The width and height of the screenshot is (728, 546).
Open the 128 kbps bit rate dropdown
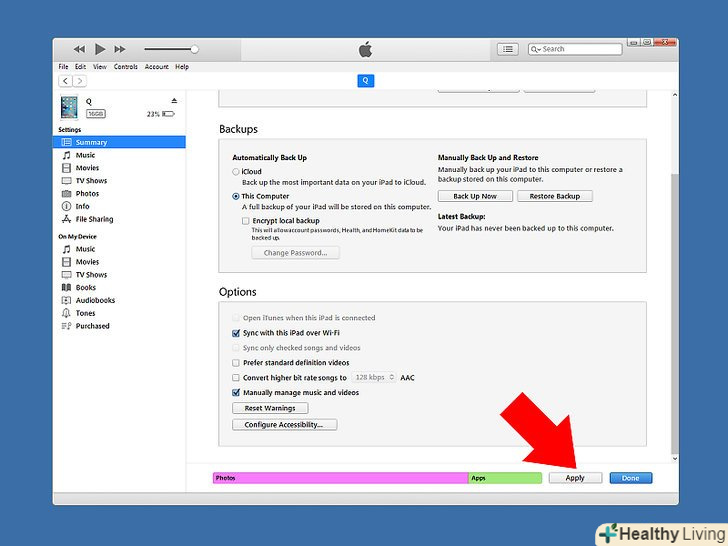point(374,377)
